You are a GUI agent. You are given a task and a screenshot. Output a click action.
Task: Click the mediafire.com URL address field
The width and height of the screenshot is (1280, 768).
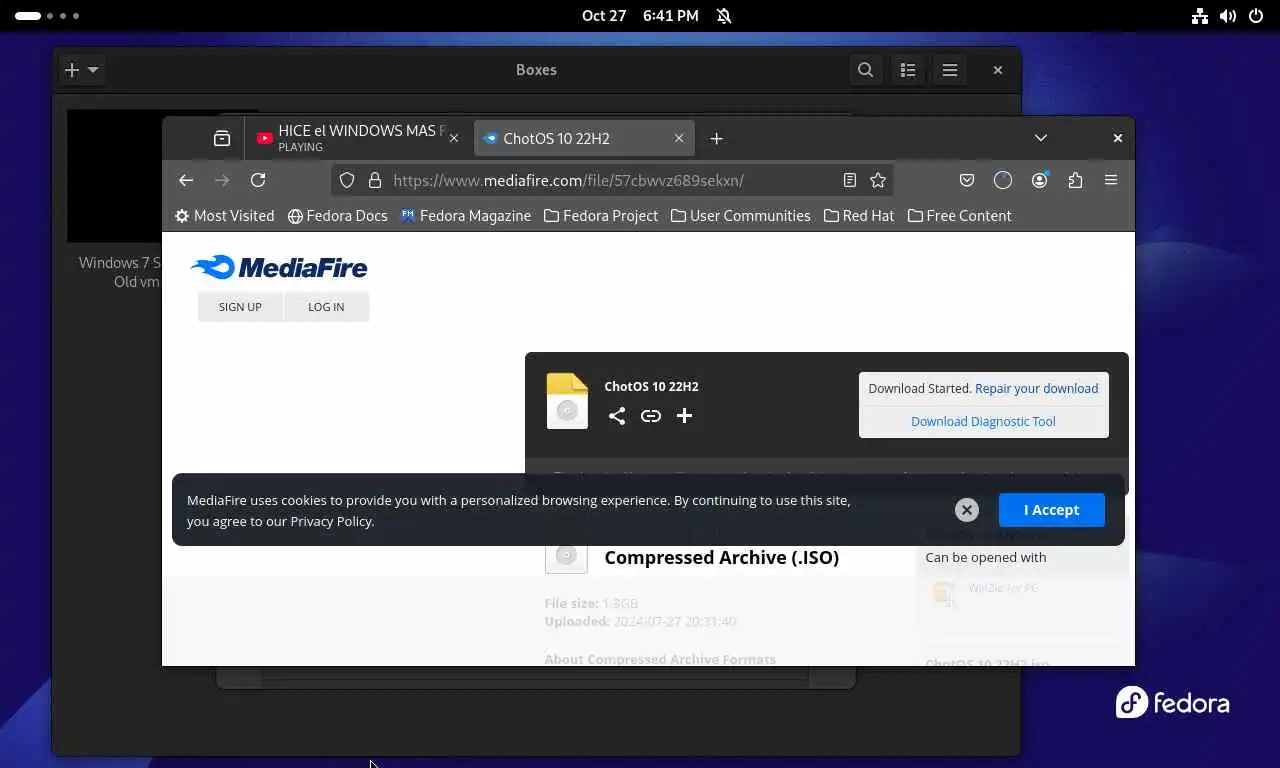[x=610, y=180]
